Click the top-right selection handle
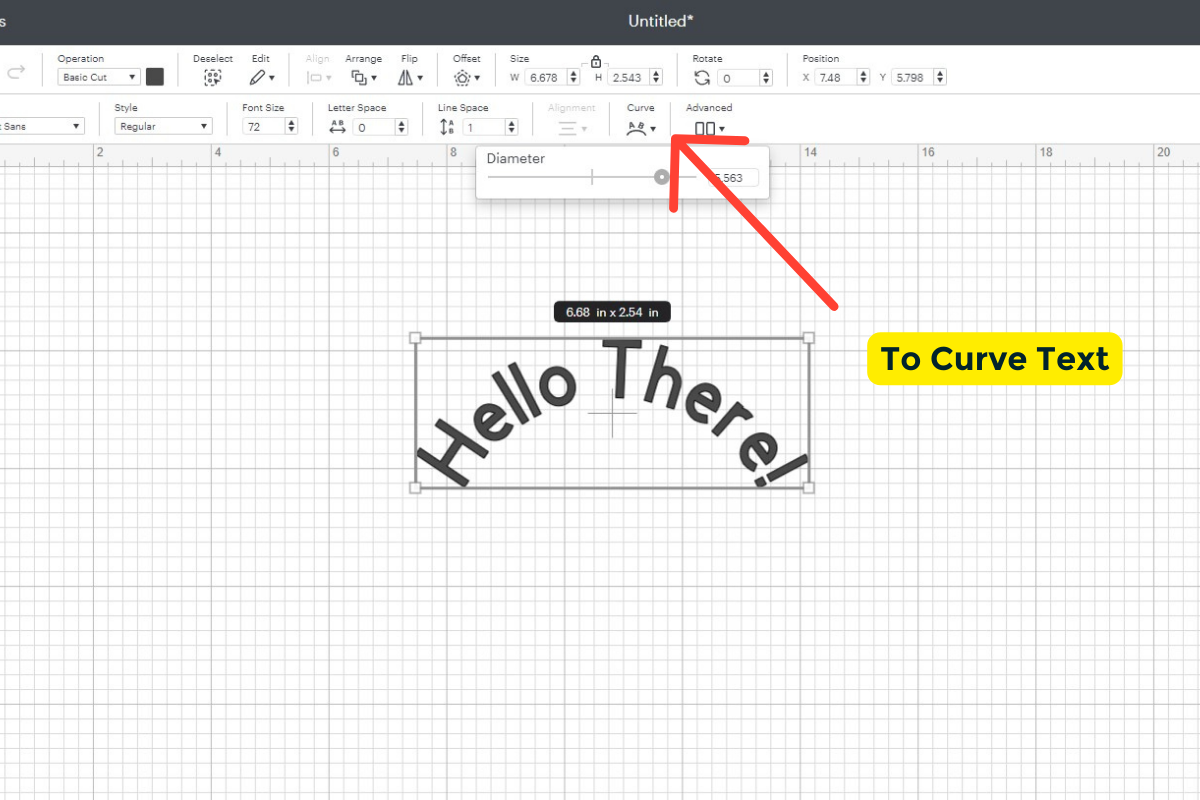 809,338
